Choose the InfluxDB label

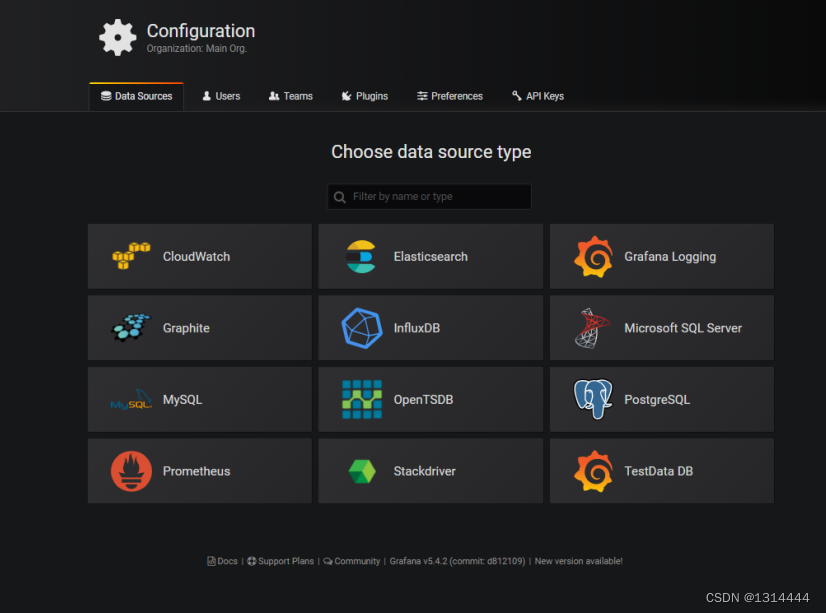[x=417, y=328]
